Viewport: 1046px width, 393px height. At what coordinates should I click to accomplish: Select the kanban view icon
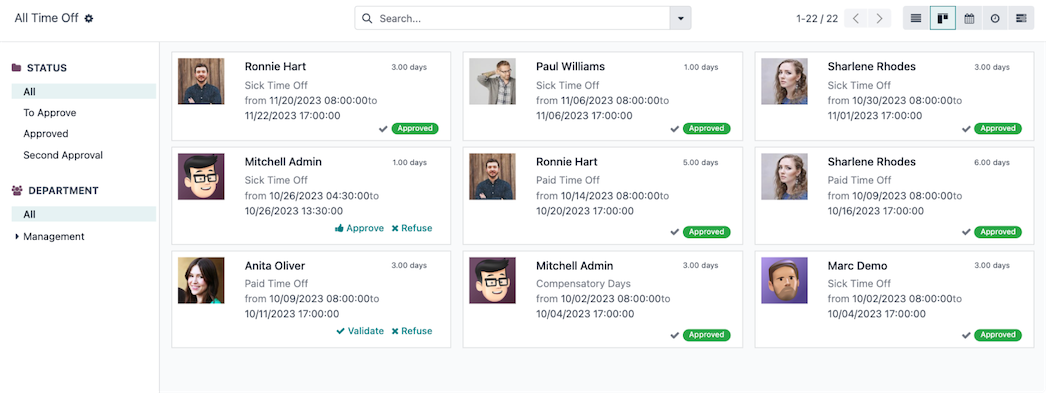943,19
